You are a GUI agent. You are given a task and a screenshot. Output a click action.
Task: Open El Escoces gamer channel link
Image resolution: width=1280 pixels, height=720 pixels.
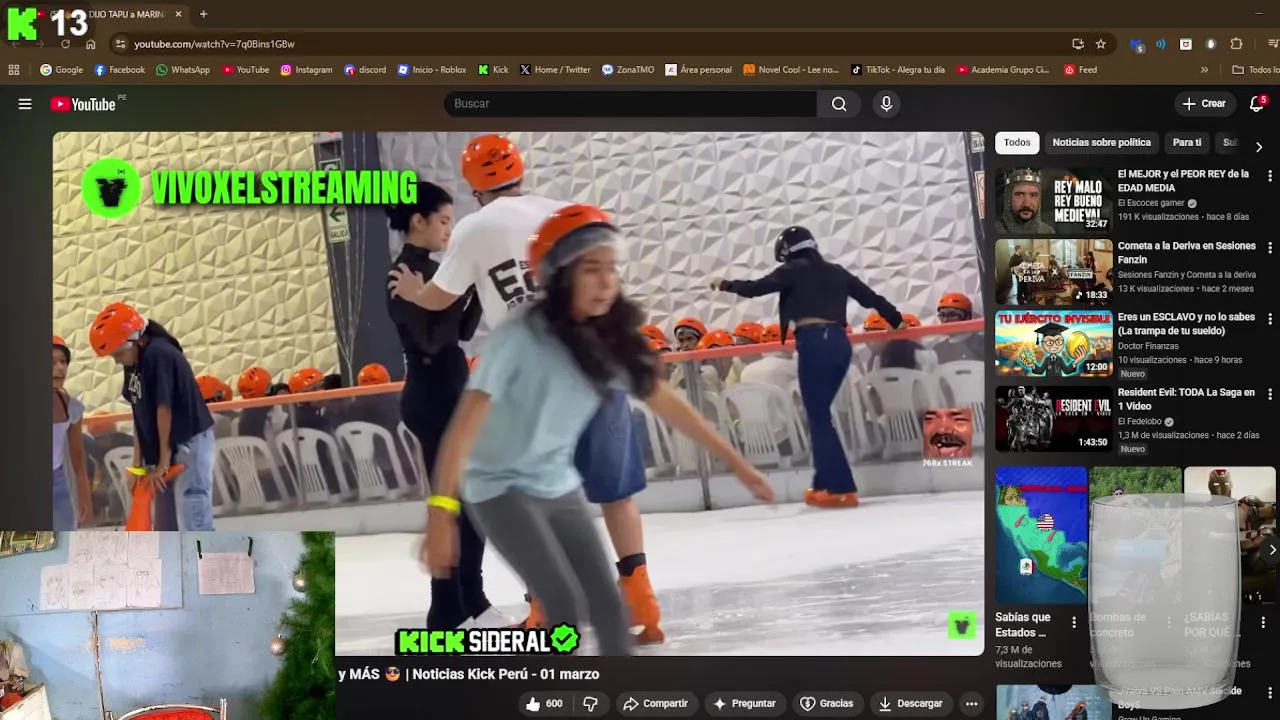1151,203
